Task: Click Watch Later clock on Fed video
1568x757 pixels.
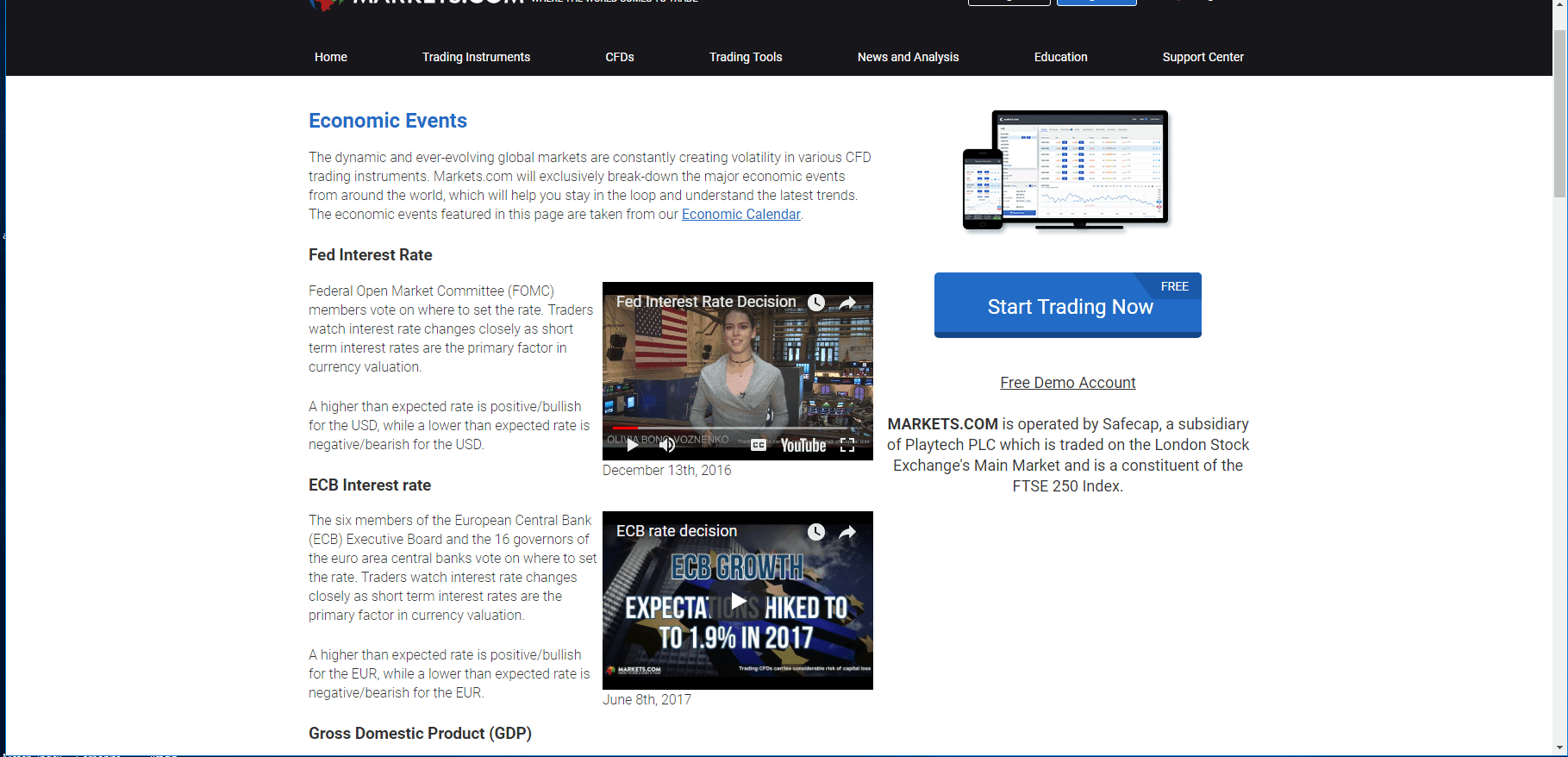Action: (816, 302)
